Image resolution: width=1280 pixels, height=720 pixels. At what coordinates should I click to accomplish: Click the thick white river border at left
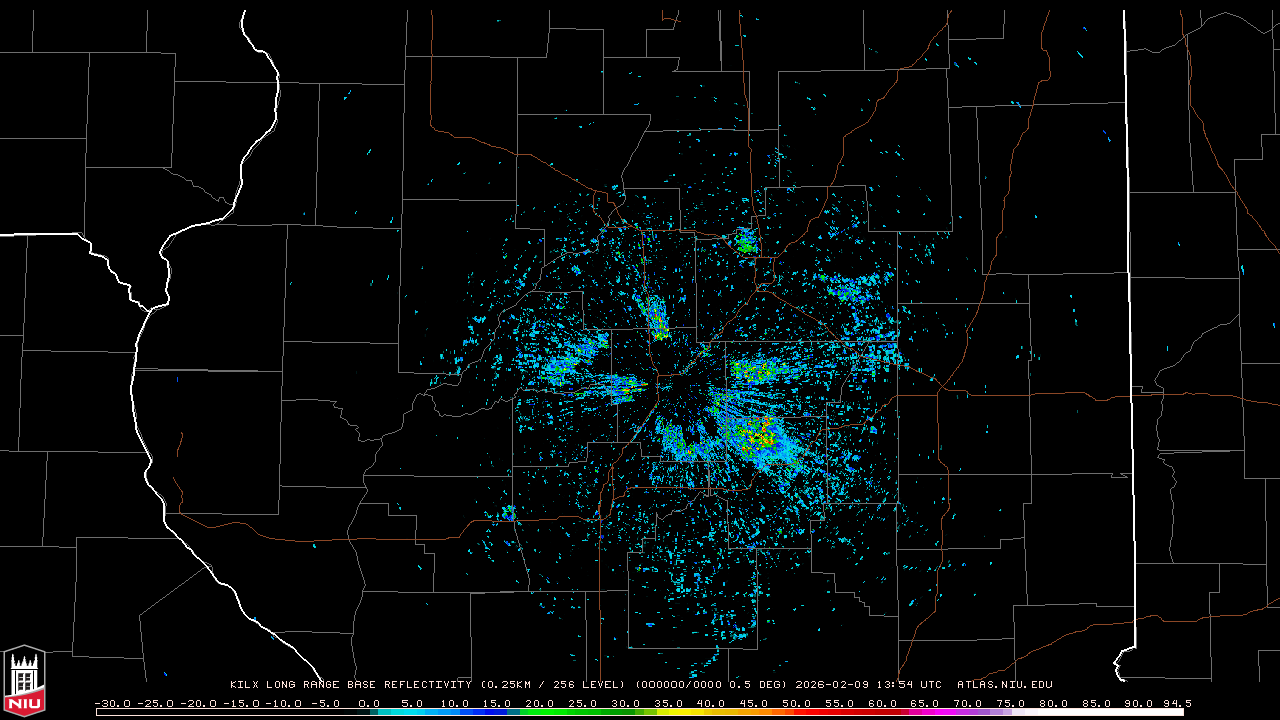click(x=140, y=400)
